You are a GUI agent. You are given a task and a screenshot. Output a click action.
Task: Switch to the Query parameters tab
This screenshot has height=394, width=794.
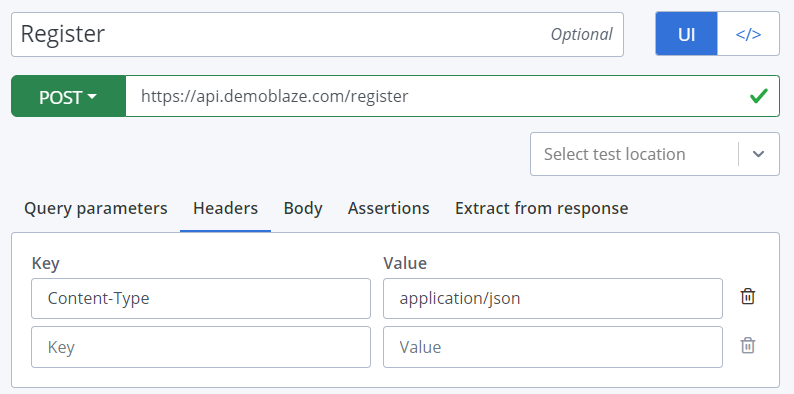coord(96,208)
